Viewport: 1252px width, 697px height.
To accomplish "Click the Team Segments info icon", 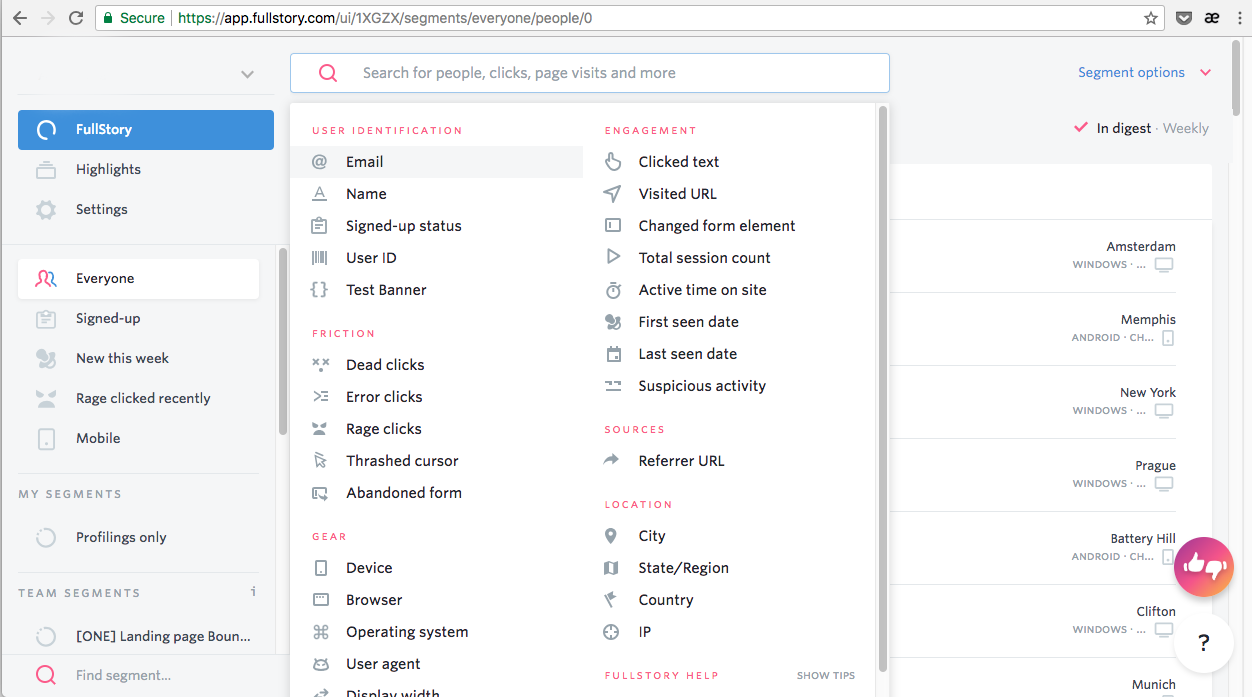I will 254,592.
